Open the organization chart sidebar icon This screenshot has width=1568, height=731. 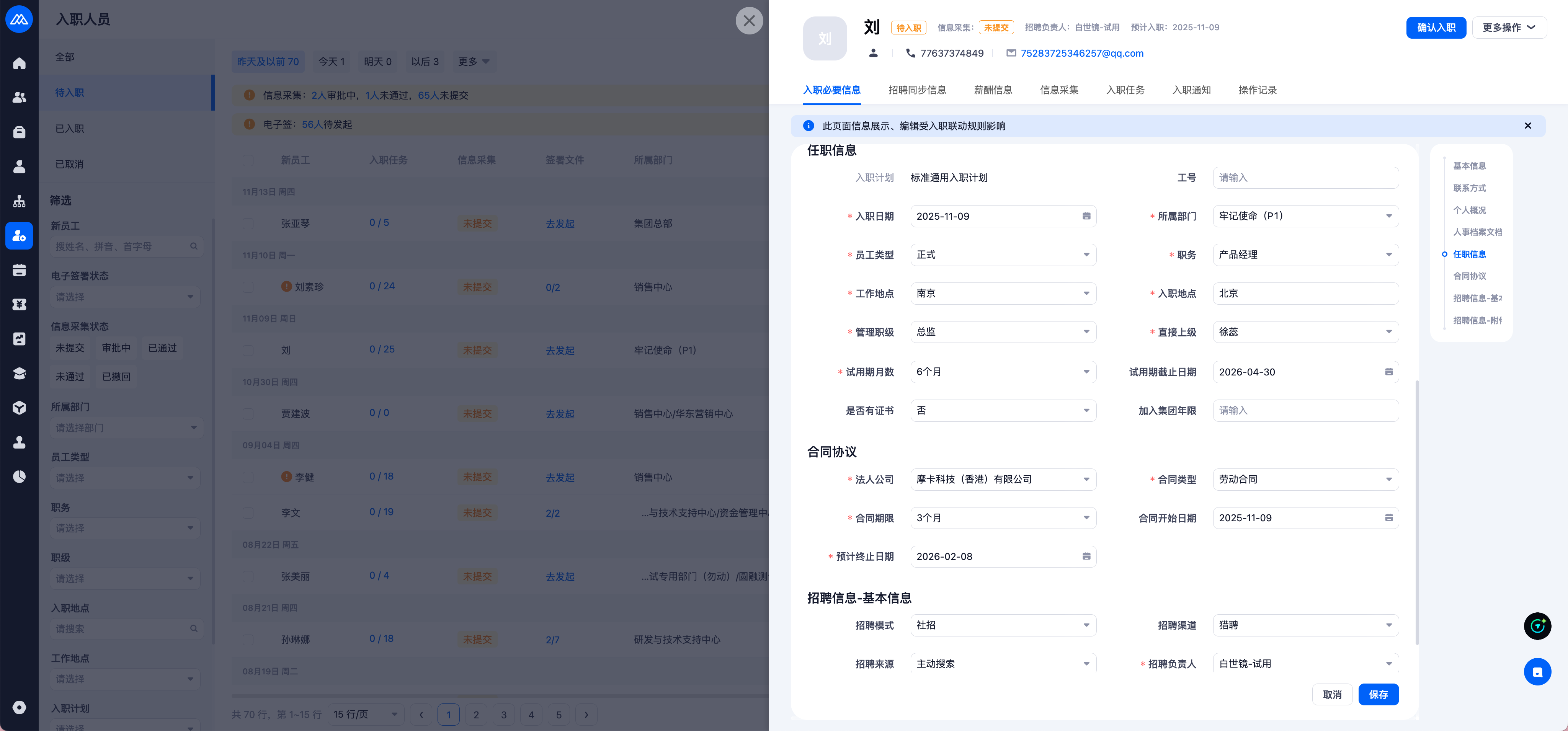click(20, 201)
